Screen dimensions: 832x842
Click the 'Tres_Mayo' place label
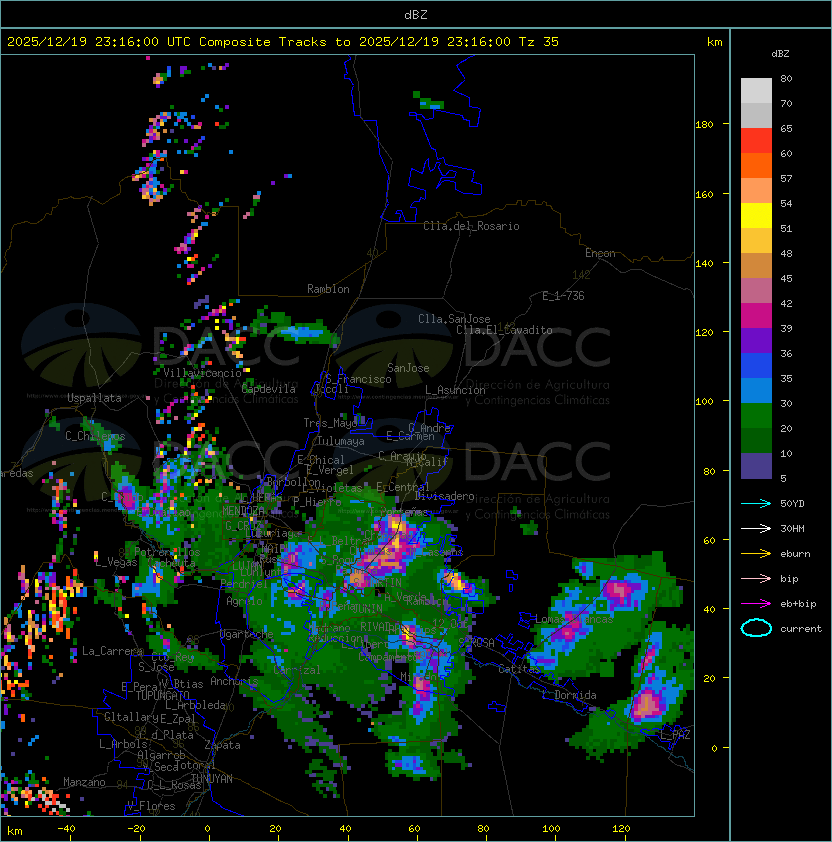pyautogui.click(x=330, y=423)
